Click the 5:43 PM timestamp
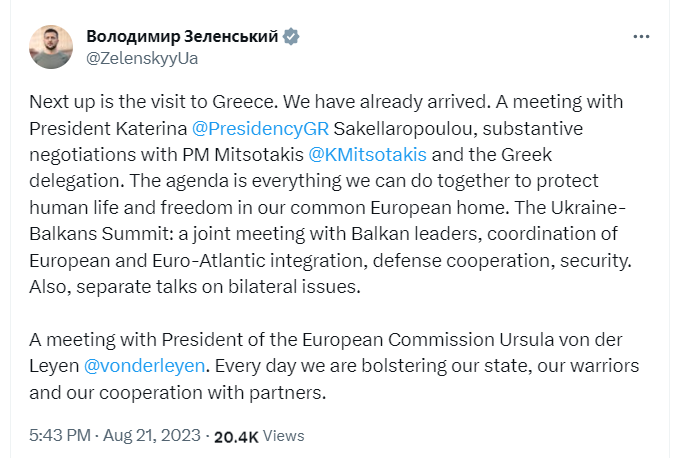This screenshot has height=458, width=678. 60,436
